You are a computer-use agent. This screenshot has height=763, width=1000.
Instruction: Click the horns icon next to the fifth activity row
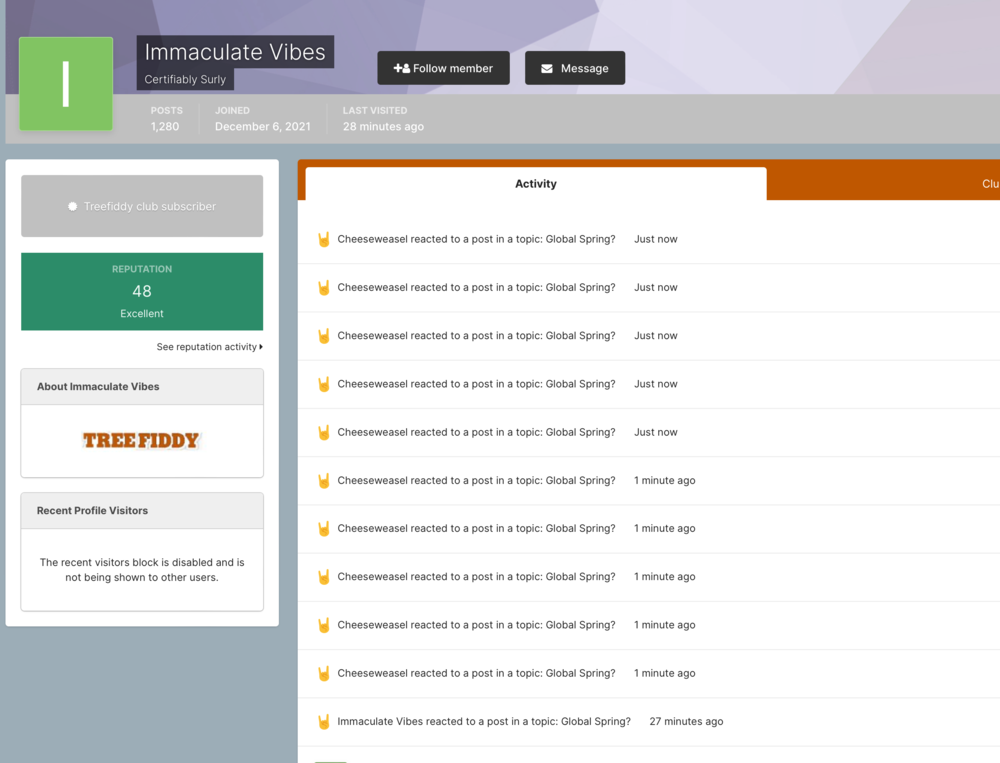click(x=323, y=432)
